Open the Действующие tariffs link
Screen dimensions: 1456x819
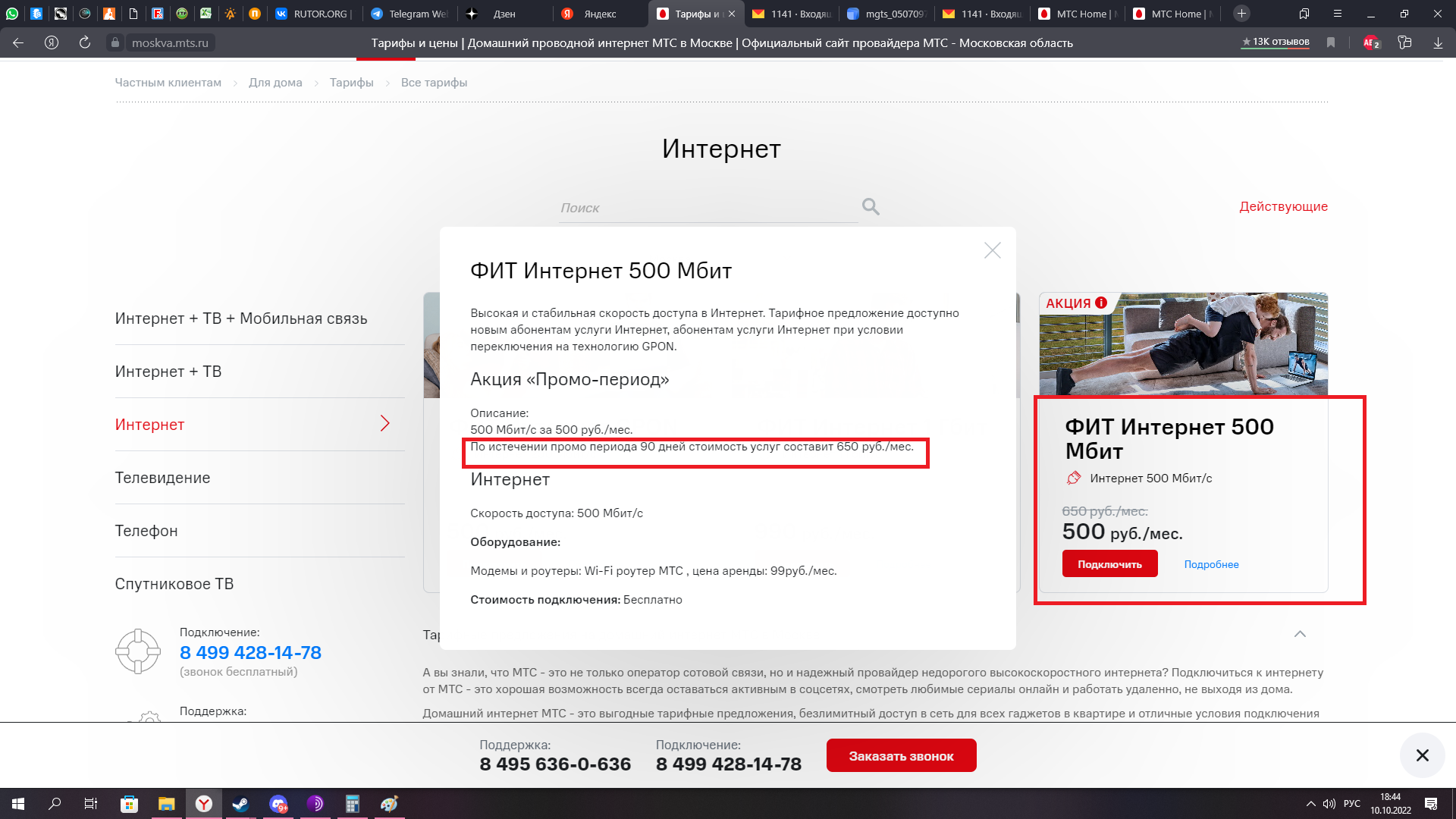(1283, 206)
